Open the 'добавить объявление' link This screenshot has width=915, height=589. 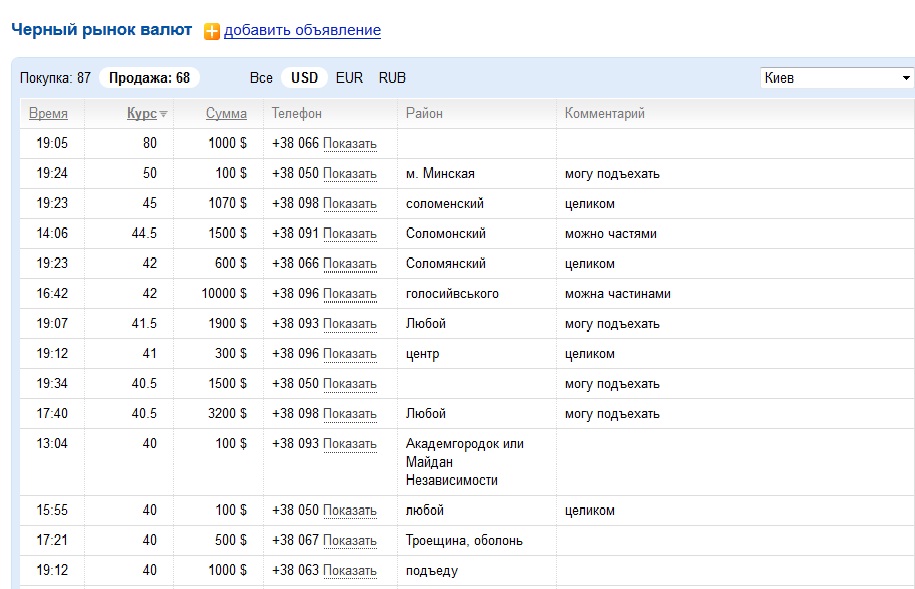pyautogui.click(x=302, y=30)
